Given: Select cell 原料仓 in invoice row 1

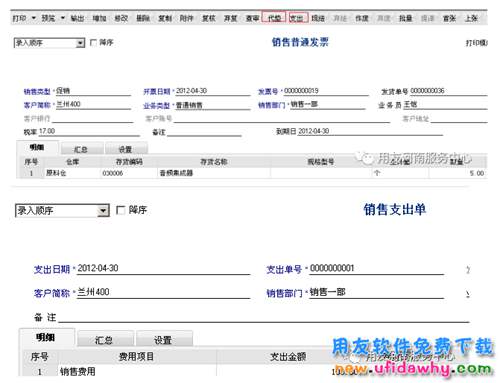Looking at the screenshot, I should [72, 173].
